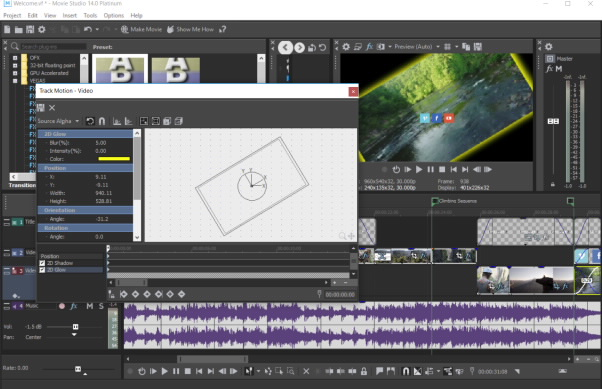Screen dimensions: 602x389
Task: Expand the 32-bit floating point folder
Action: click(x=15, y=65)
